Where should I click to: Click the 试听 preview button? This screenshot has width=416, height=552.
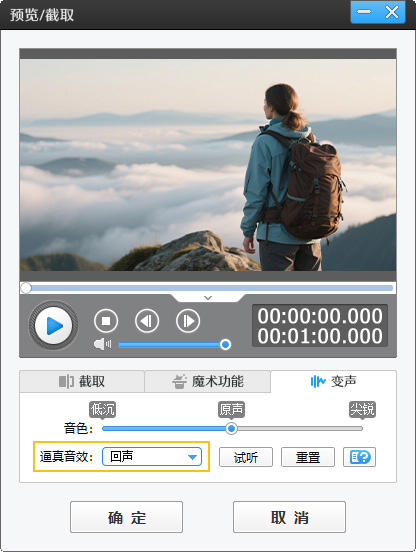coord(246,457)
